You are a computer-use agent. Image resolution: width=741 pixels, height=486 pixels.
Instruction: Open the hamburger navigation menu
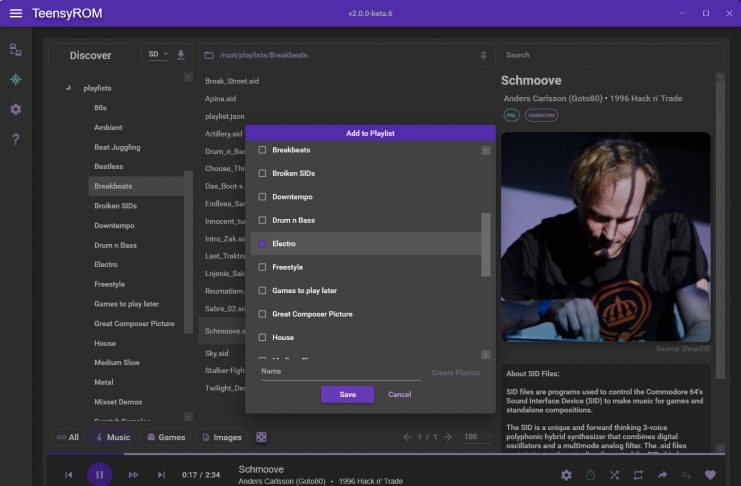click(x=16, y=13)
